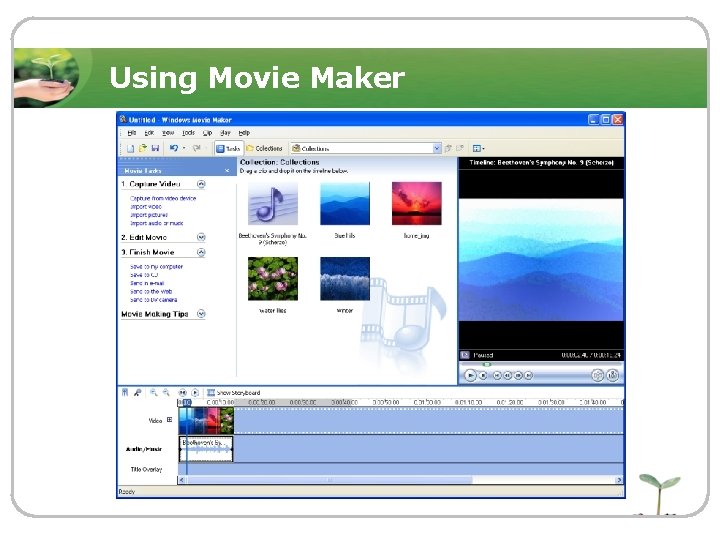Open the Tools menu

(x=188, y=133)
